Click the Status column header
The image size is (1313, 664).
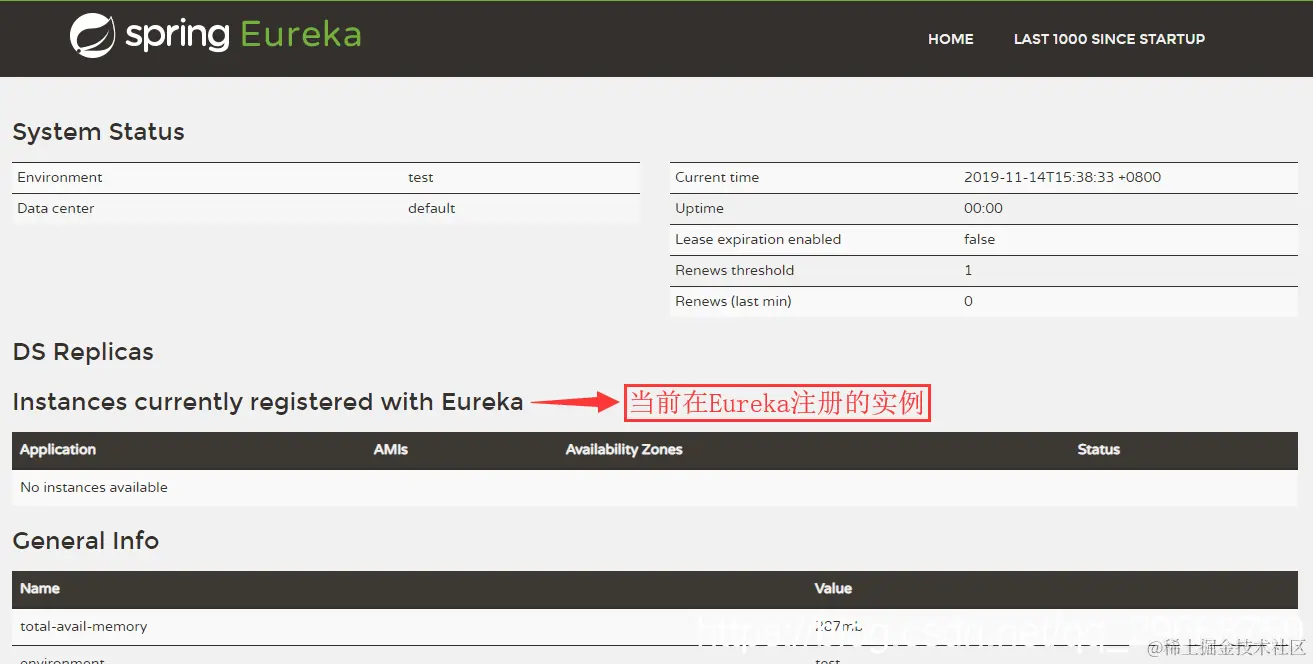click(x=1099, y=450)
